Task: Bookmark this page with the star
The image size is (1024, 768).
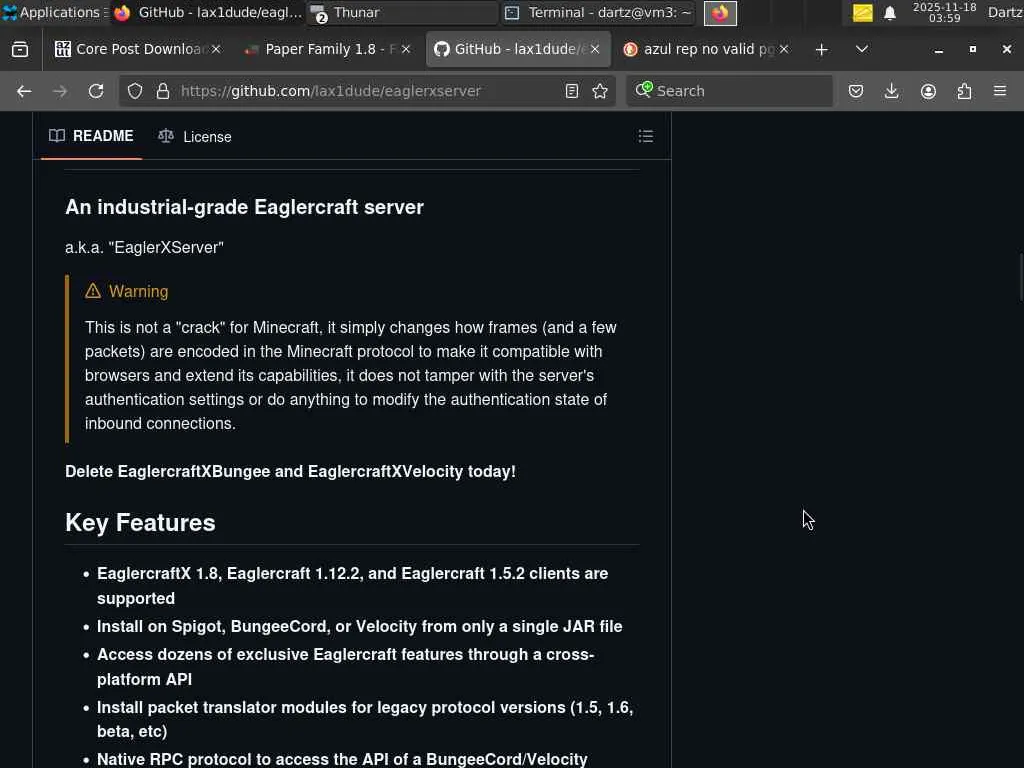Action: point(600,91)
